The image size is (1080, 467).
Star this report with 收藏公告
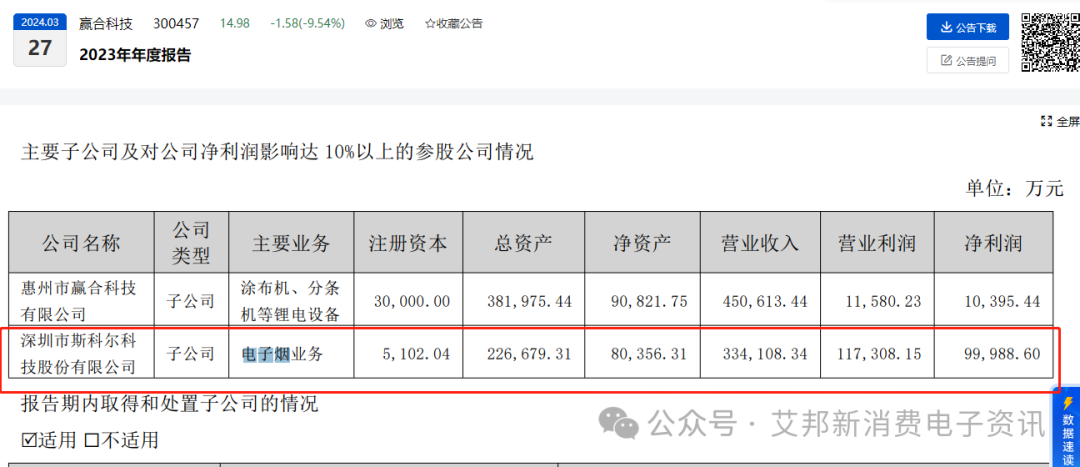coord(454,23)
